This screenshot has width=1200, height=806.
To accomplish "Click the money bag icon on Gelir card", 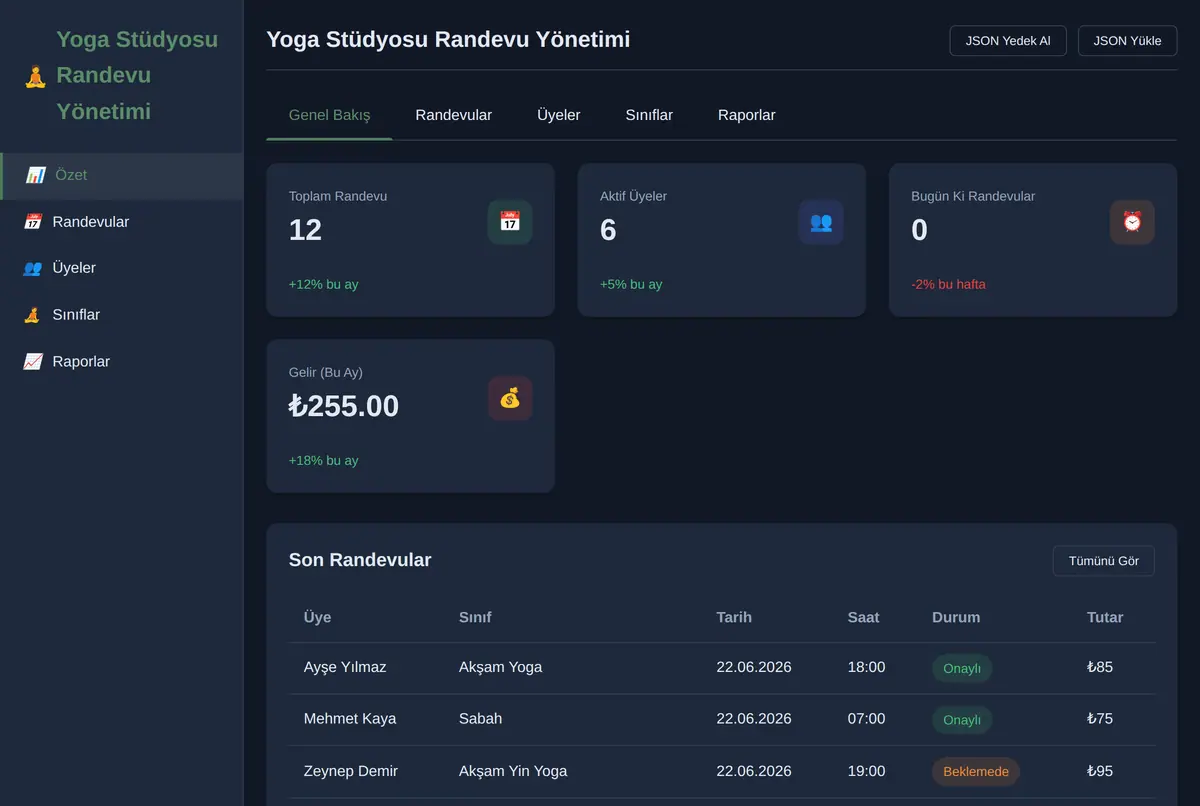I will point(510,398).
